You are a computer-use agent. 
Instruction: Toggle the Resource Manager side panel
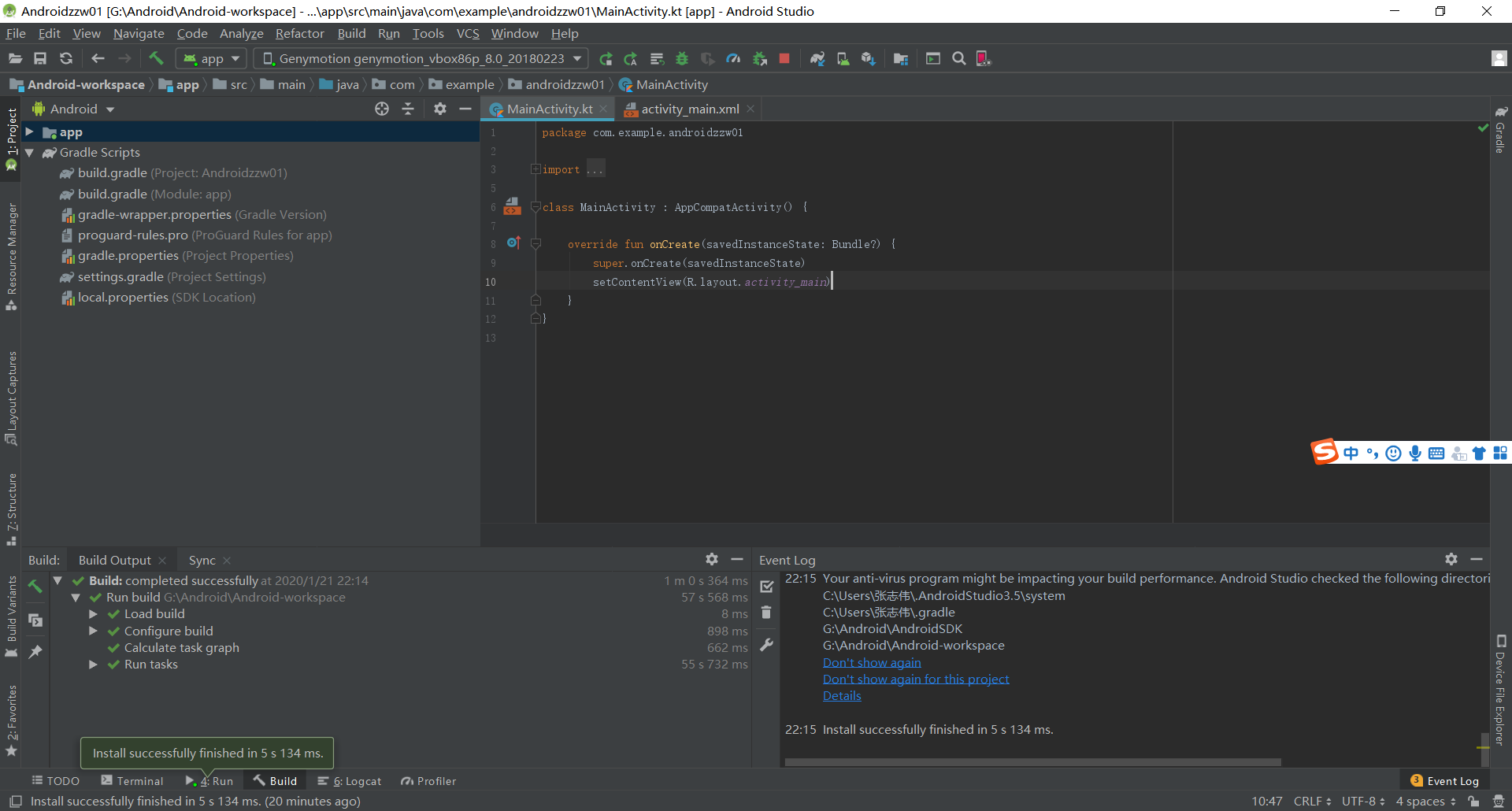(x=11, y=256)
